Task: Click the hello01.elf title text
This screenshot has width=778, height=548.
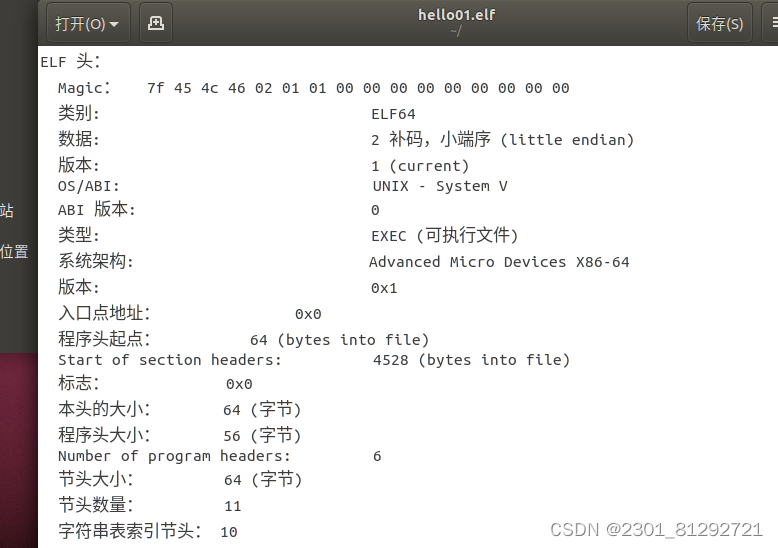Action: [x=456, y=15]
